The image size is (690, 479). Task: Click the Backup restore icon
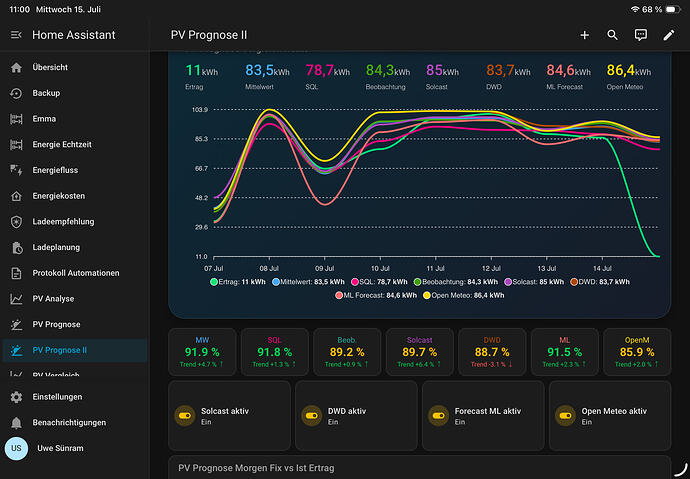[16, 93]
